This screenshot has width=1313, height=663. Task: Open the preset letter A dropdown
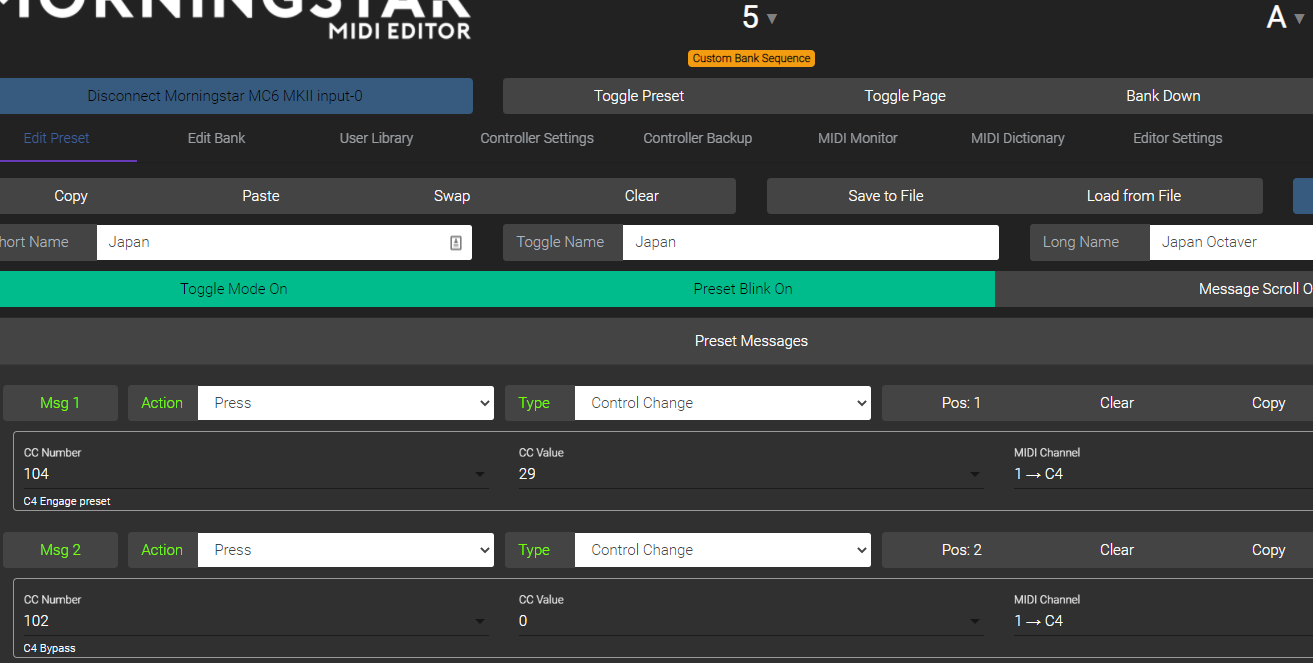click(x=1285, y=17)
